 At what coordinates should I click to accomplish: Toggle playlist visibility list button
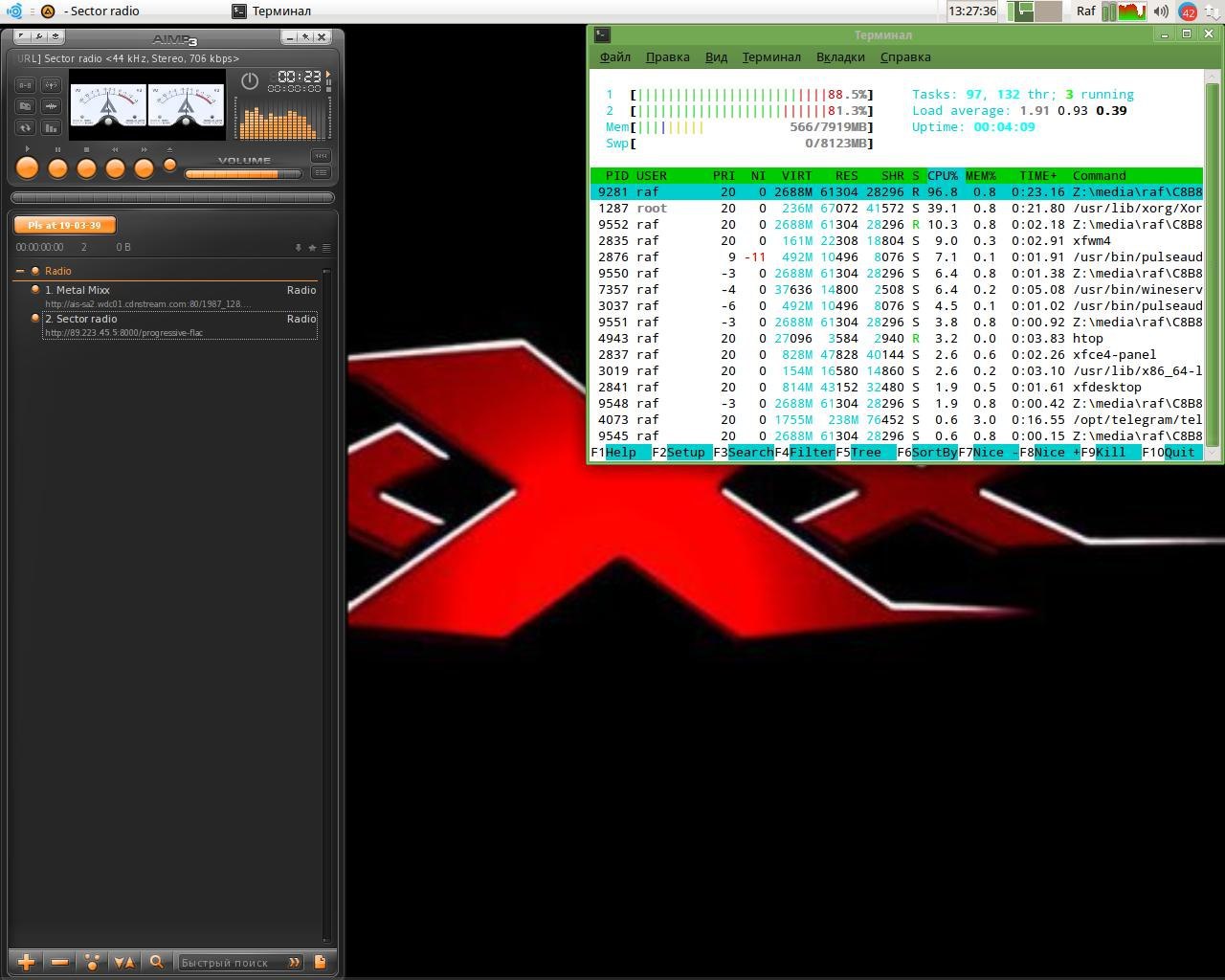point(321,173)
